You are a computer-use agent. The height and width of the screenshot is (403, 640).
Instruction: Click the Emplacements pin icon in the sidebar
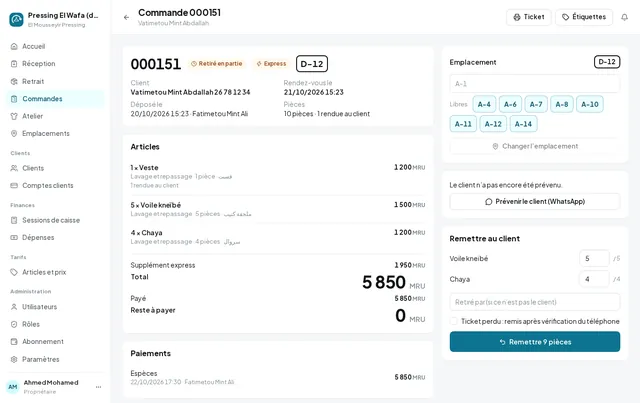coord(14,134)
